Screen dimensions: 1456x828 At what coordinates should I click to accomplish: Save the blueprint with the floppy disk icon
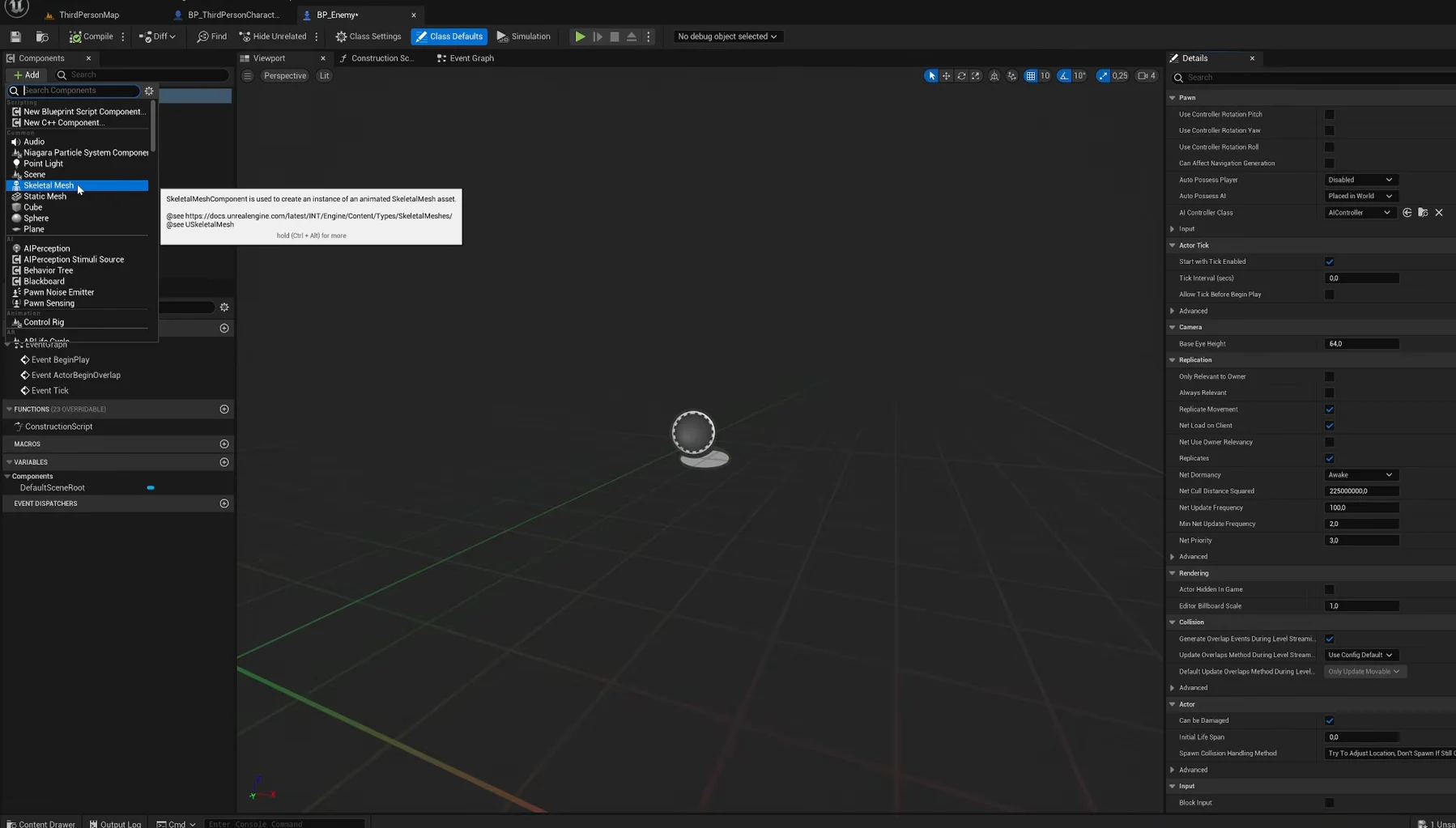point(15,36)
